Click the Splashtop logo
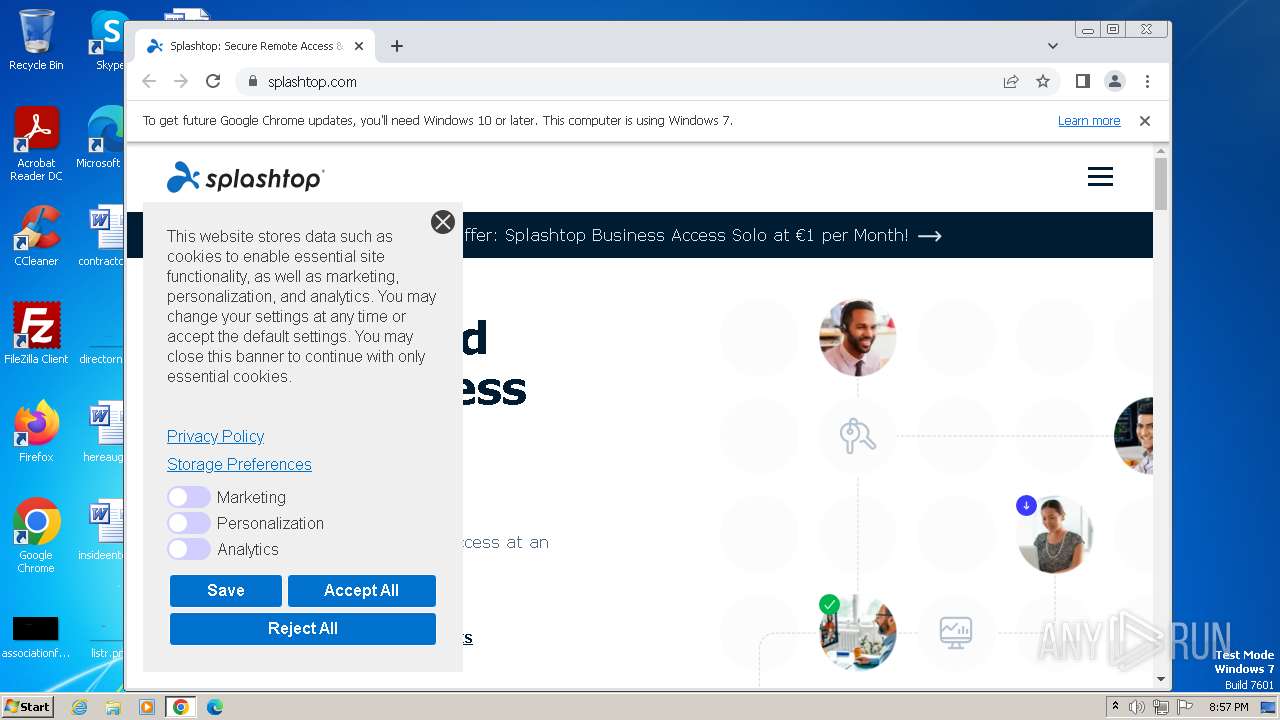The image size is (1280, 720). pyautogui.click(x=245, y=177)
